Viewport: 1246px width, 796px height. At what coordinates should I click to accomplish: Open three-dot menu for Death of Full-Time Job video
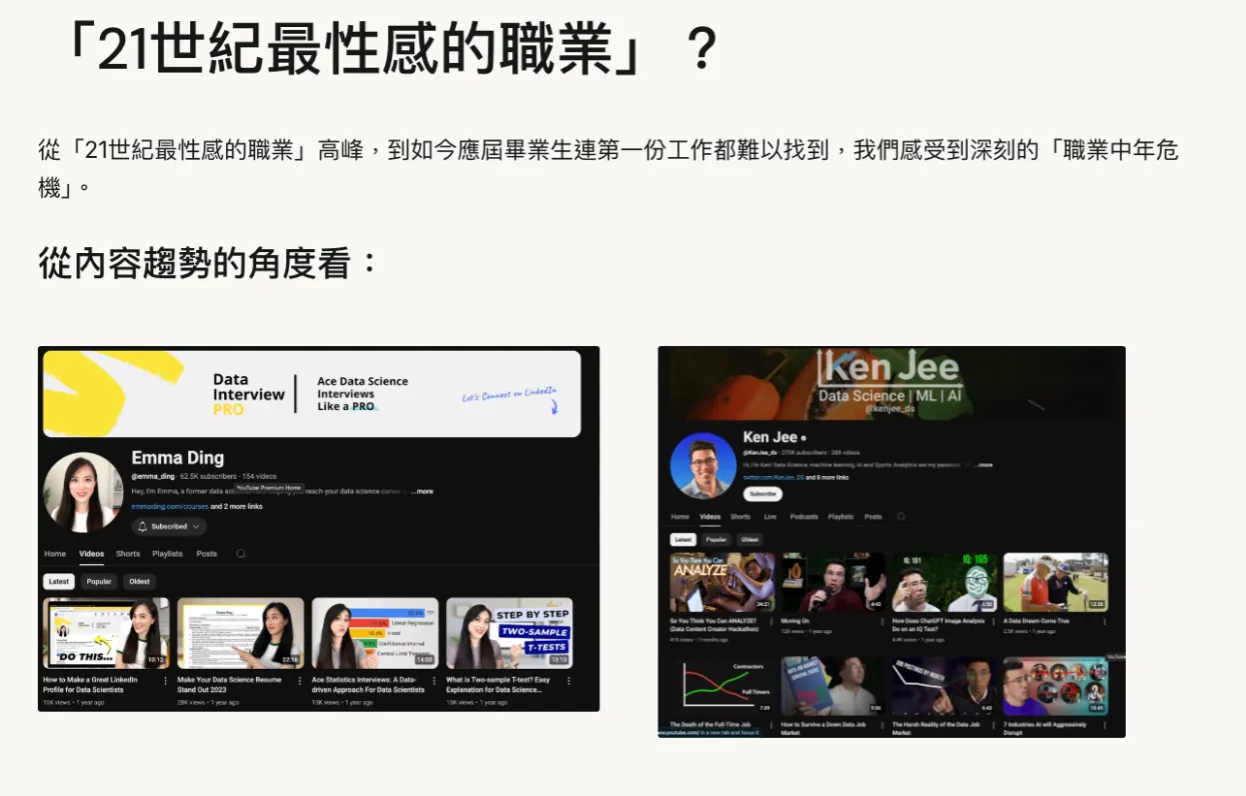(x=771, y=725)
